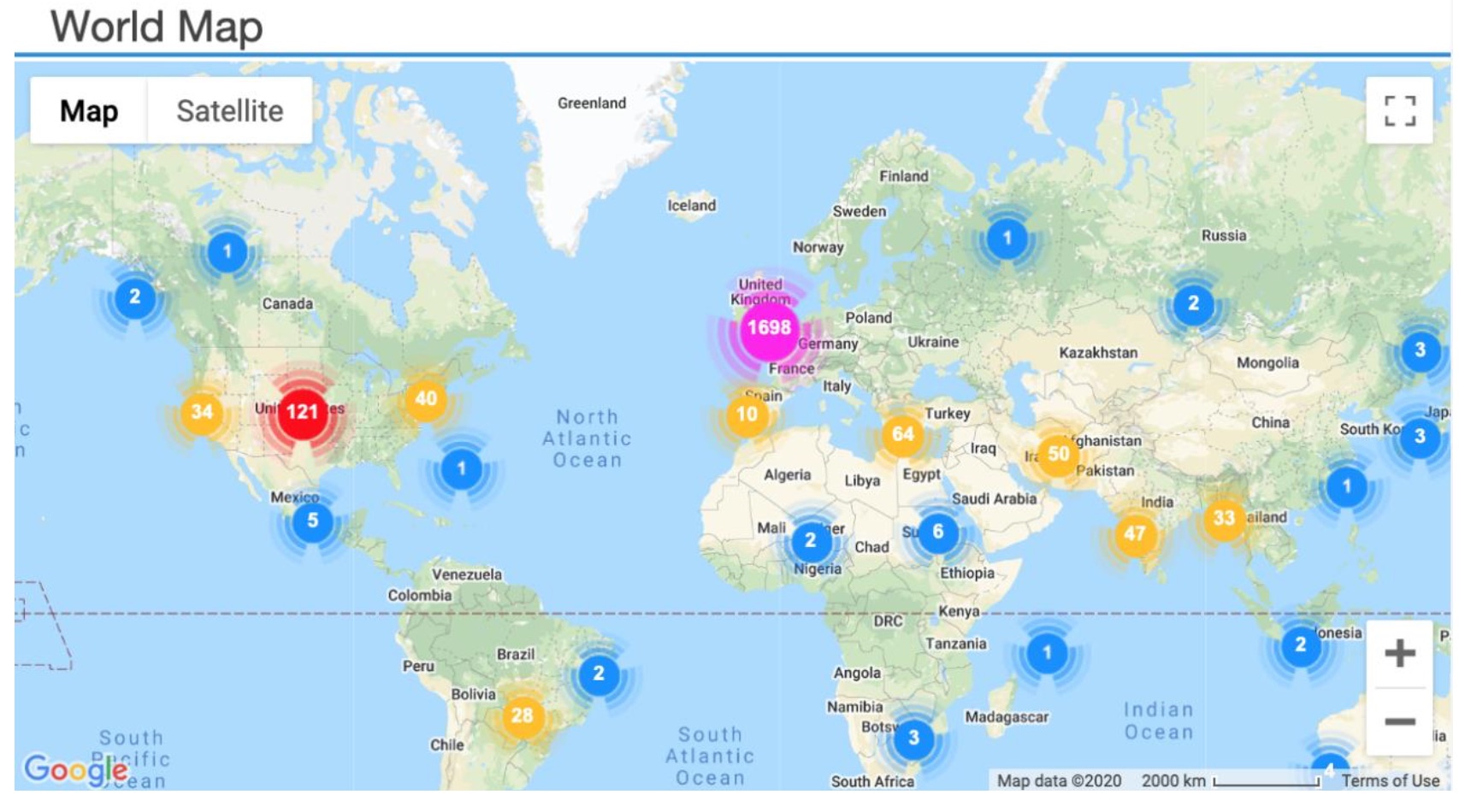Image resolution: width=1459 pixels, height=812 pixels.
Task: Click the yellow 34 cluster on US west coast
Action: 202,412
